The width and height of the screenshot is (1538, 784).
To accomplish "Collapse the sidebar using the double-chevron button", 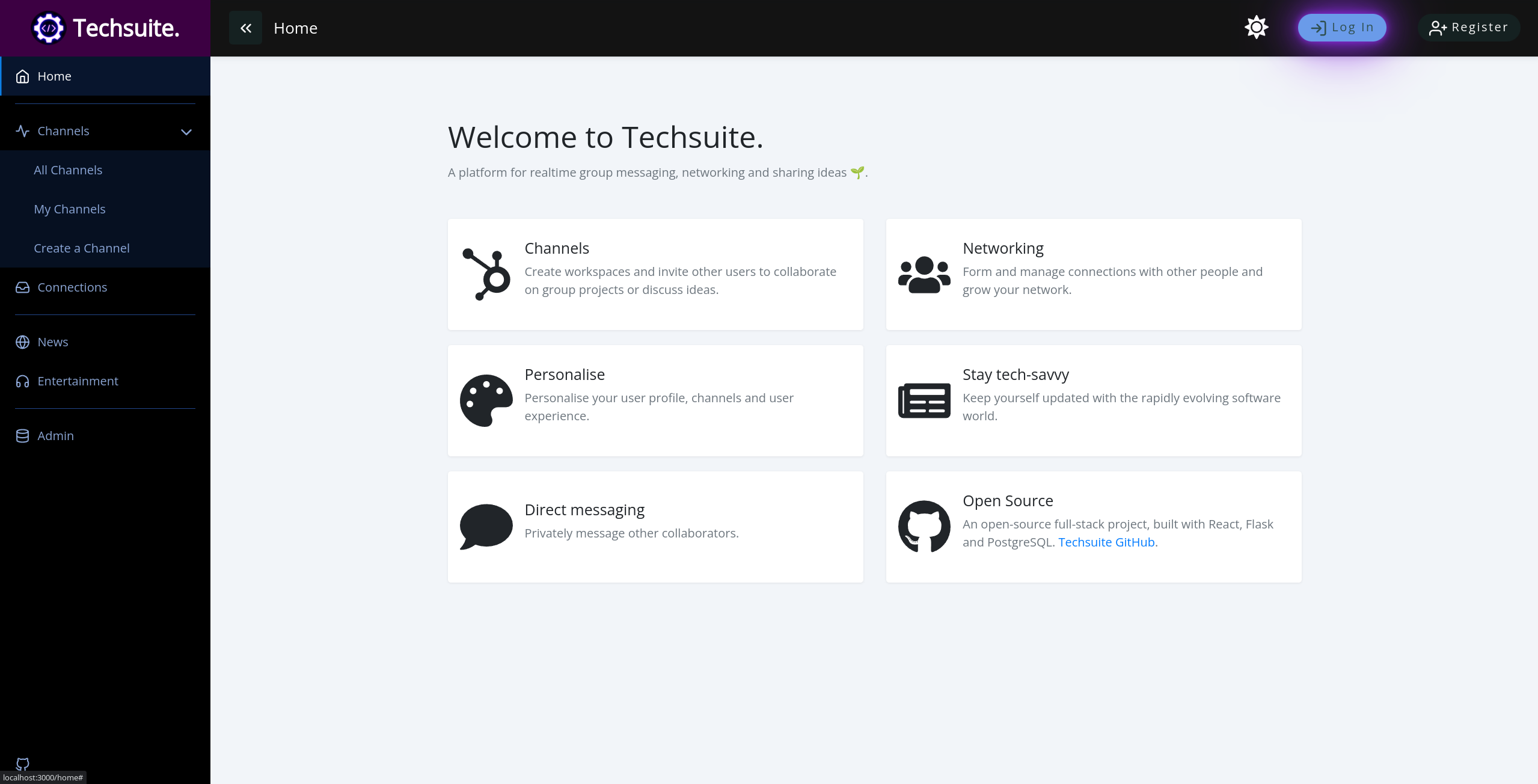I will pos(245,28).
